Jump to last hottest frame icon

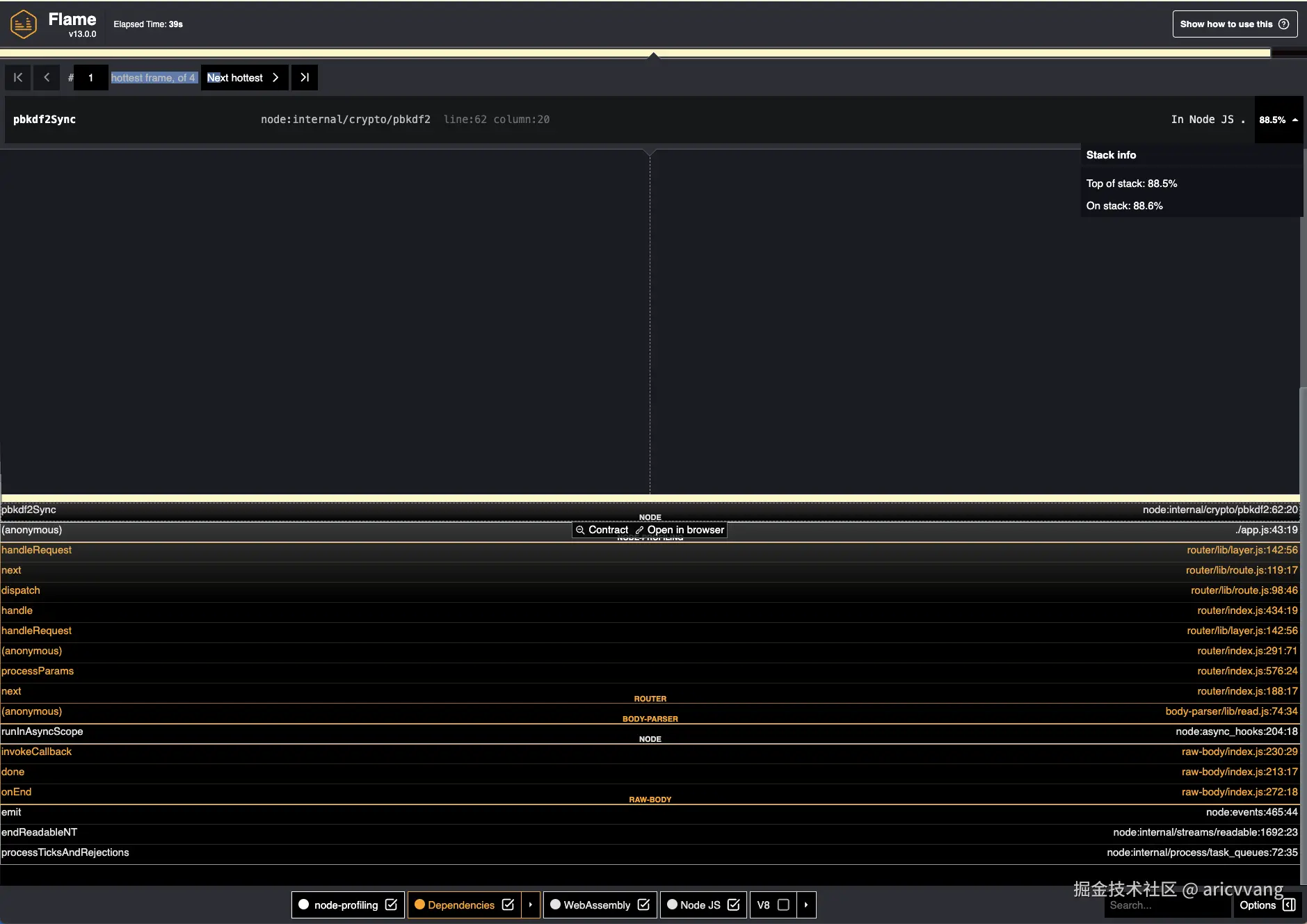[x=304, y=77]
